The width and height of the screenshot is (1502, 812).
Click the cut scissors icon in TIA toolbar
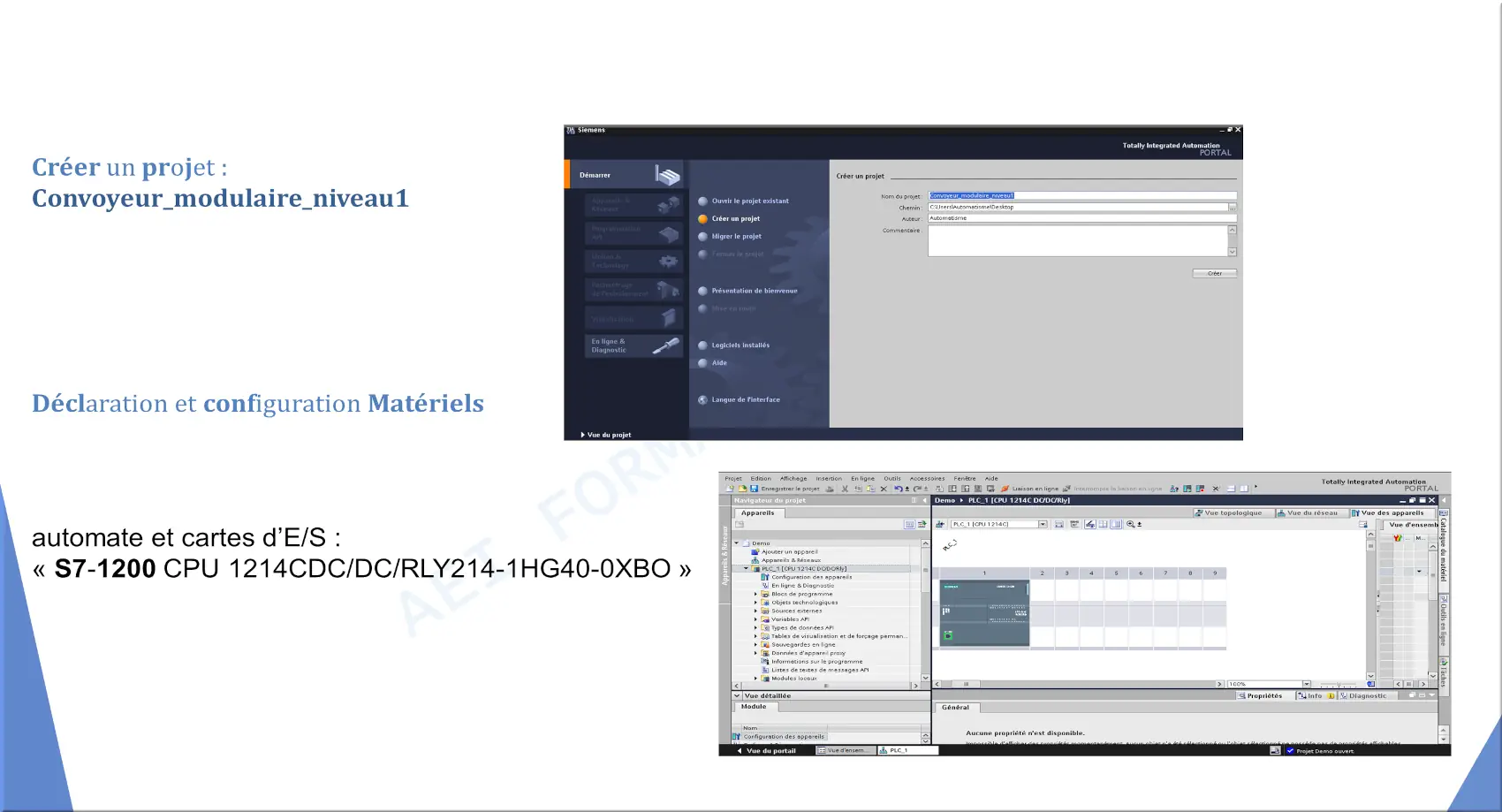(x=845, y=489)
